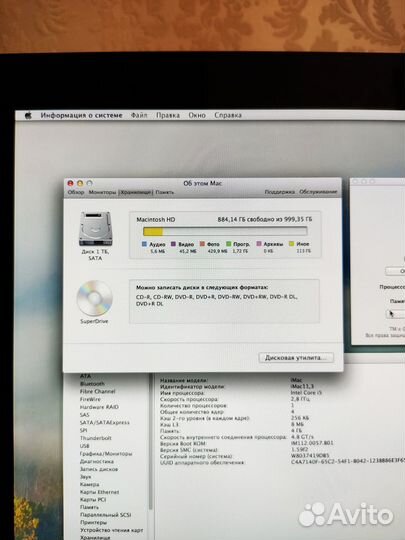This screenshot has height=540, width=405.
Task: Select Hardware RAID in the sidebar
Action: [x=99, y=407]
